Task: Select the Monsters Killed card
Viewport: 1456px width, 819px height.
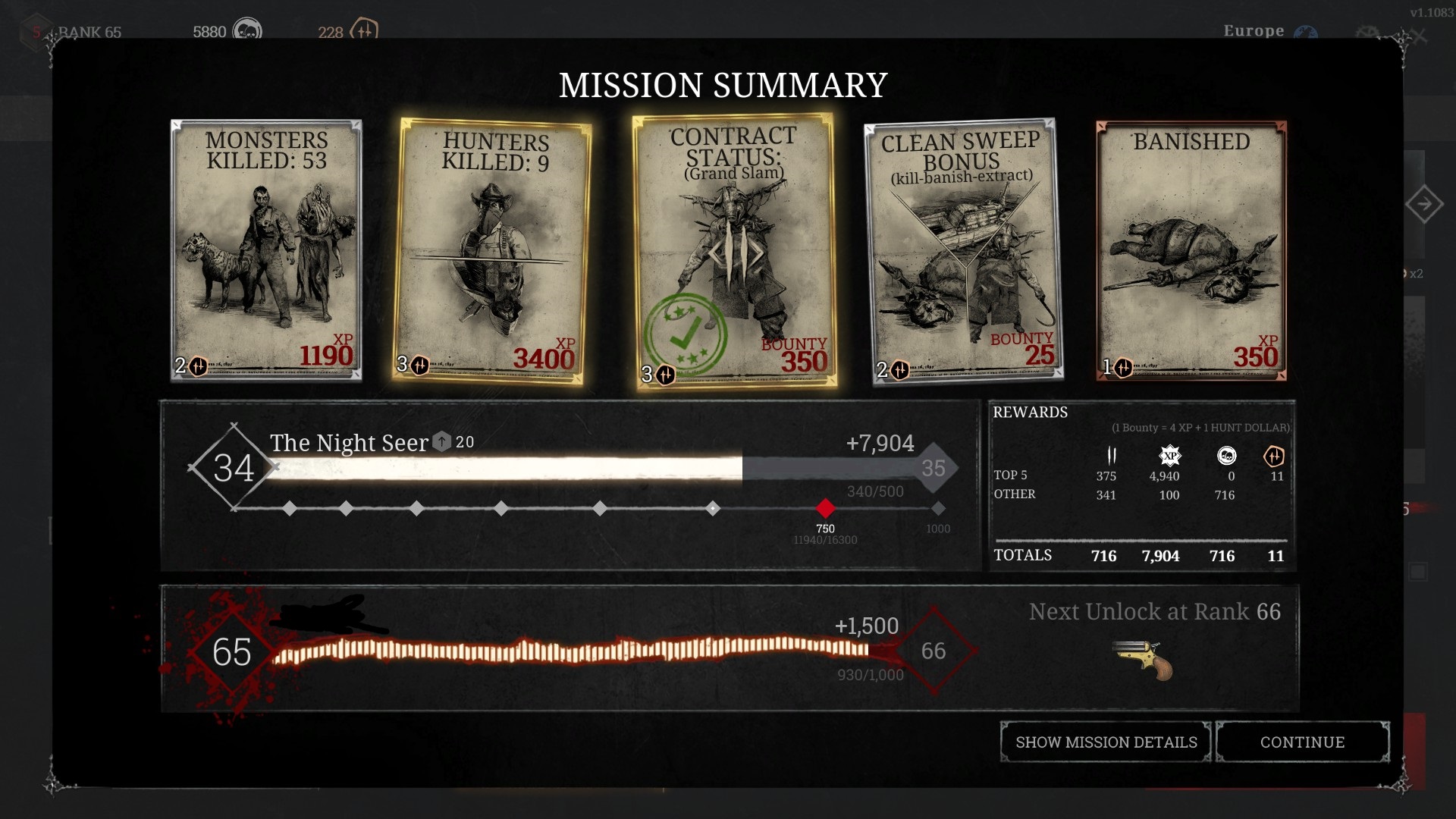Action: tap(266, 250)
